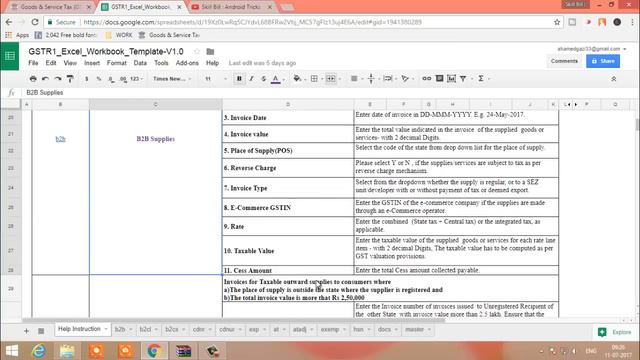Open the font size dropdown
This screenshot has width=640, height=360.
[x=216, y=79]
